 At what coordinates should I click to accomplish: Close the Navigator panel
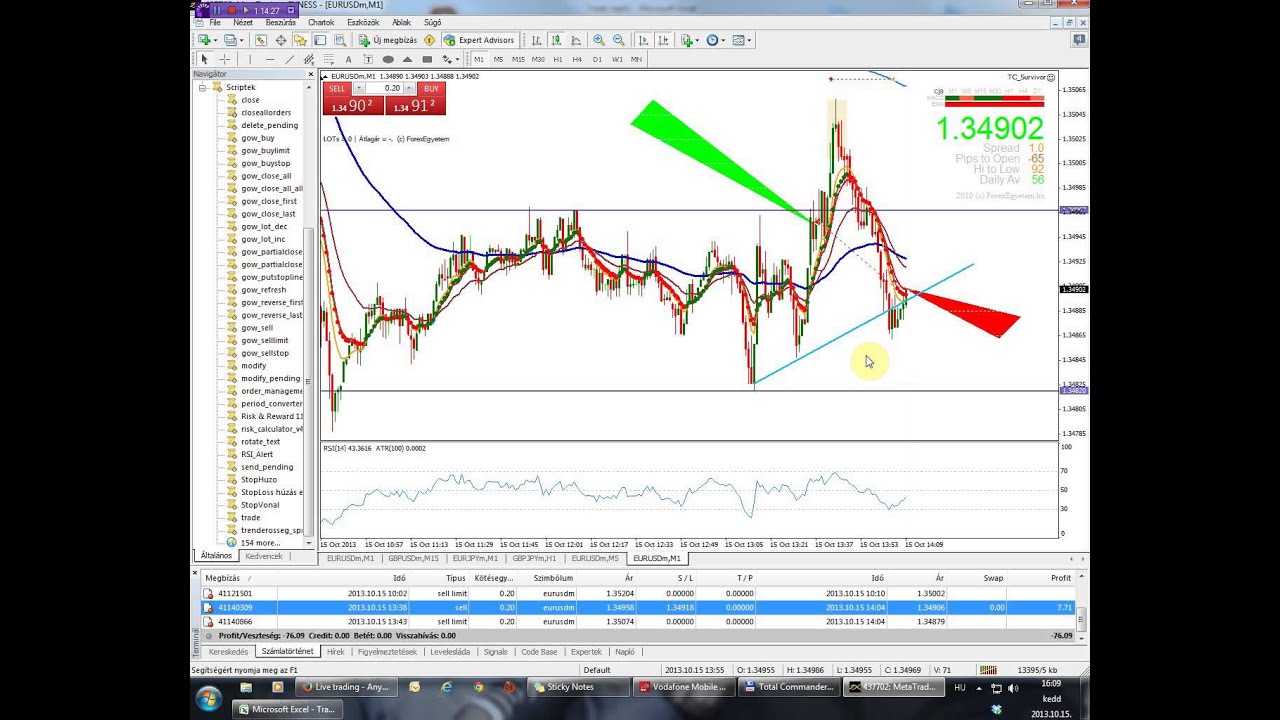(311, 74)
